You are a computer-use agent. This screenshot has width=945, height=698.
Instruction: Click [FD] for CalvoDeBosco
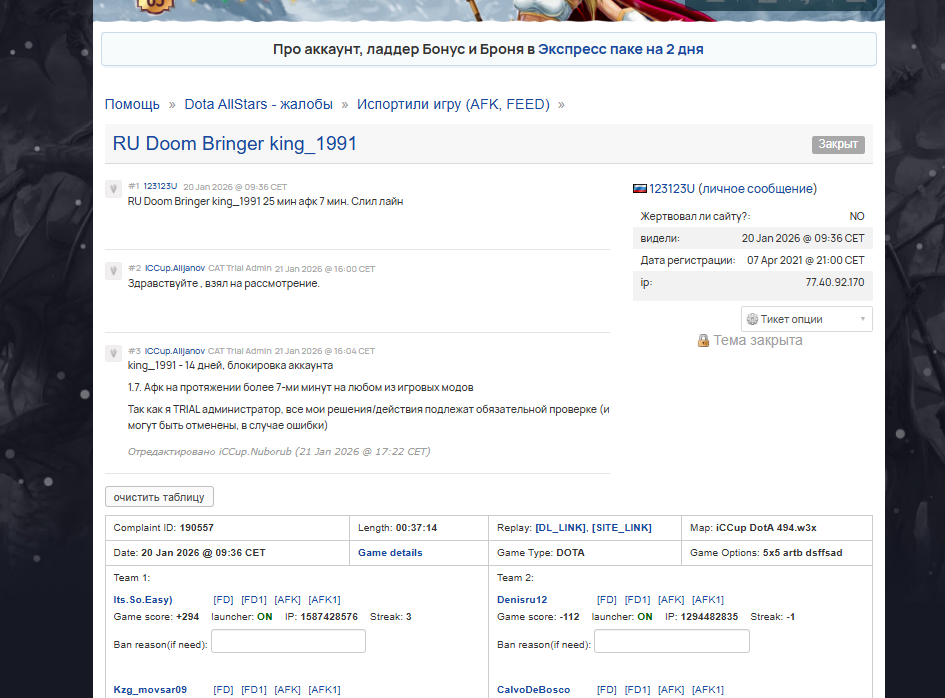pyautogui.click(x=607, y=690)
